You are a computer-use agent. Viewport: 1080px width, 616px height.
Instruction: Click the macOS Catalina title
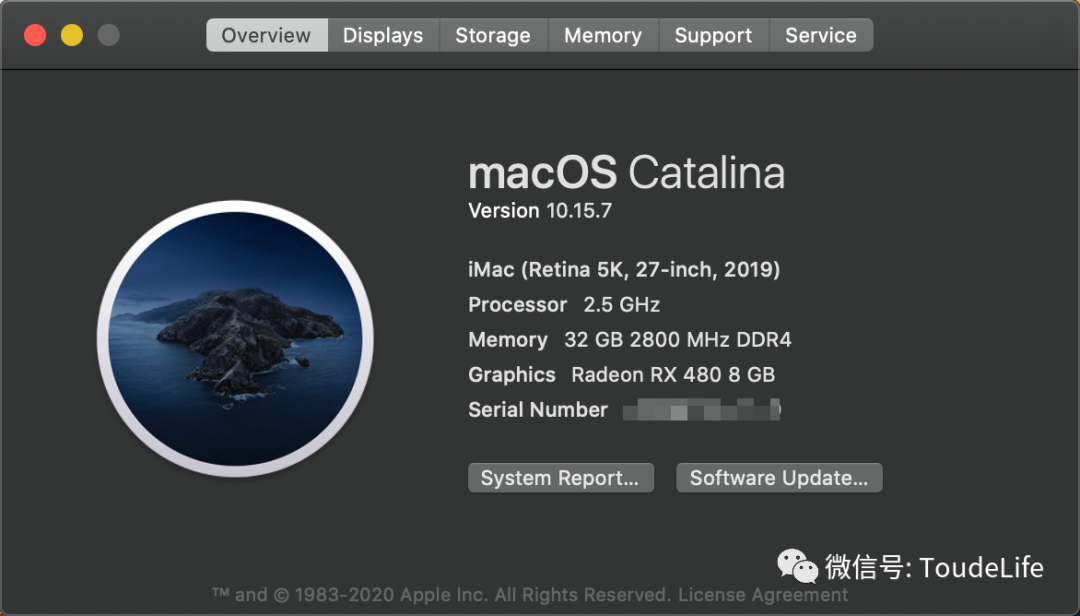coord(627,172)
